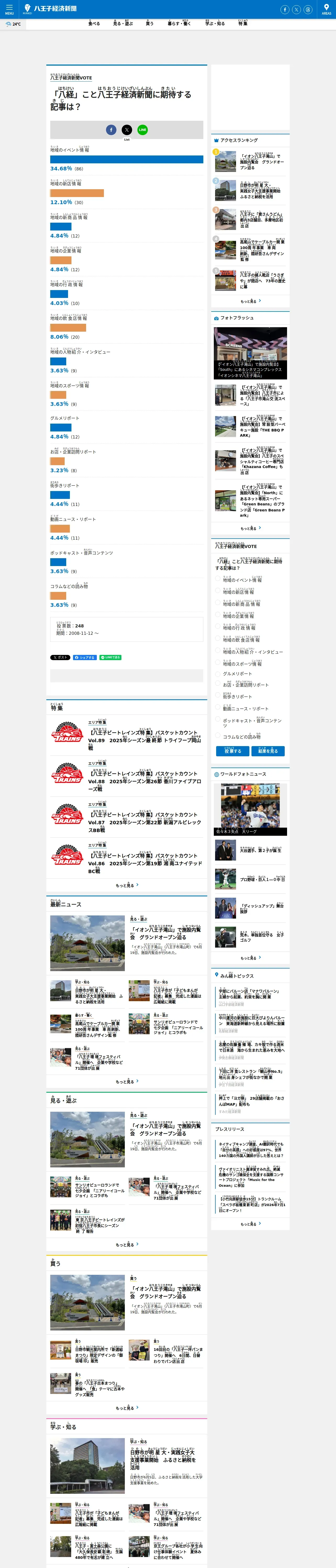336x1568 pixels.
Task: Open the 特集 navigation item
Action: 243,23
